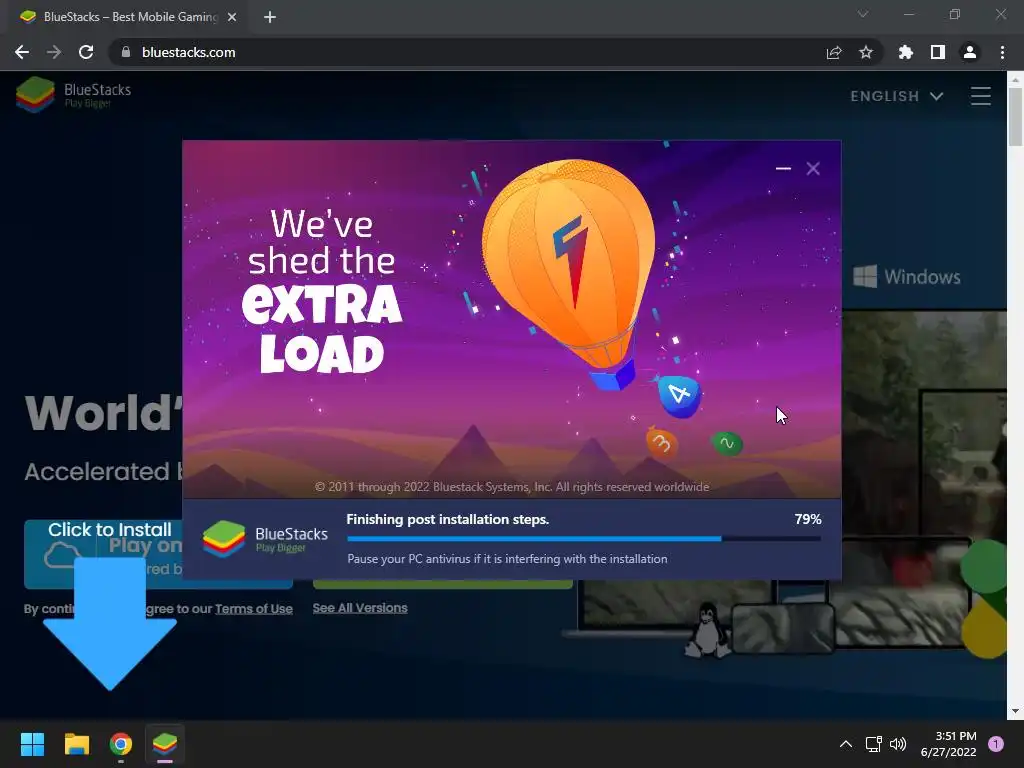Open a new browser tab

[270, 17]
